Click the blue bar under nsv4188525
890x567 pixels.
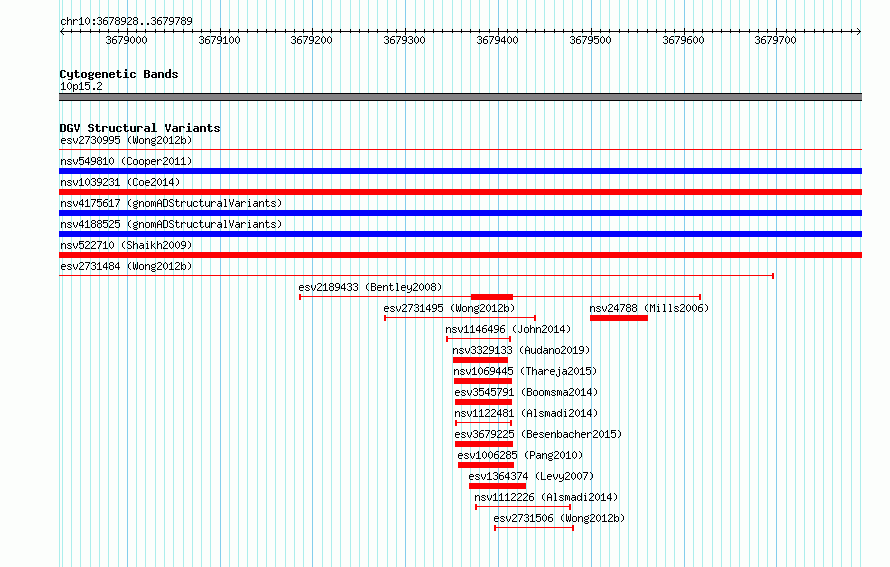pyautogui.click(x=460, y=234)
